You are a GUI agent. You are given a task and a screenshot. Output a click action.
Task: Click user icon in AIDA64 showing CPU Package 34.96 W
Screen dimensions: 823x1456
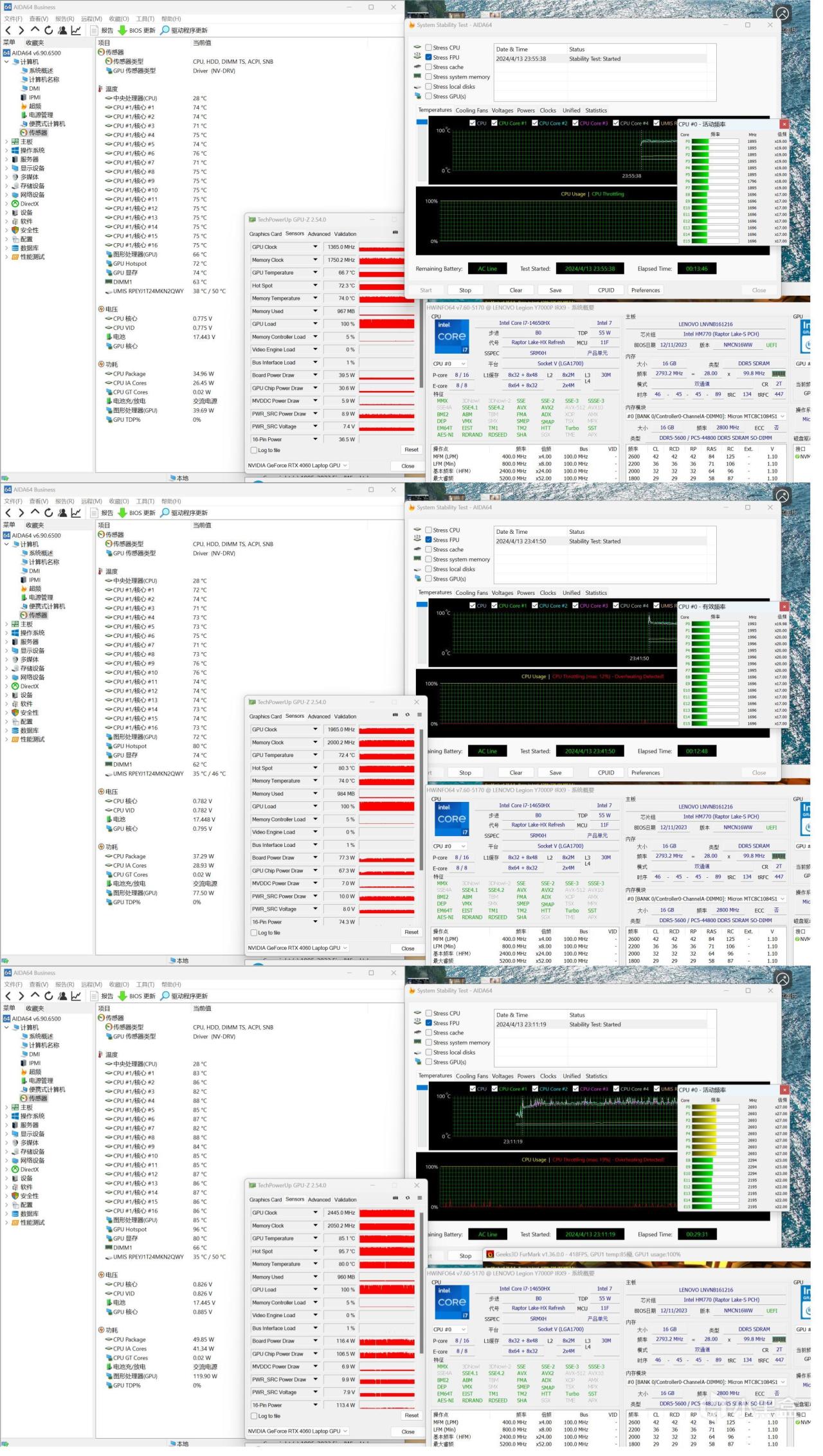coord(62,30)
